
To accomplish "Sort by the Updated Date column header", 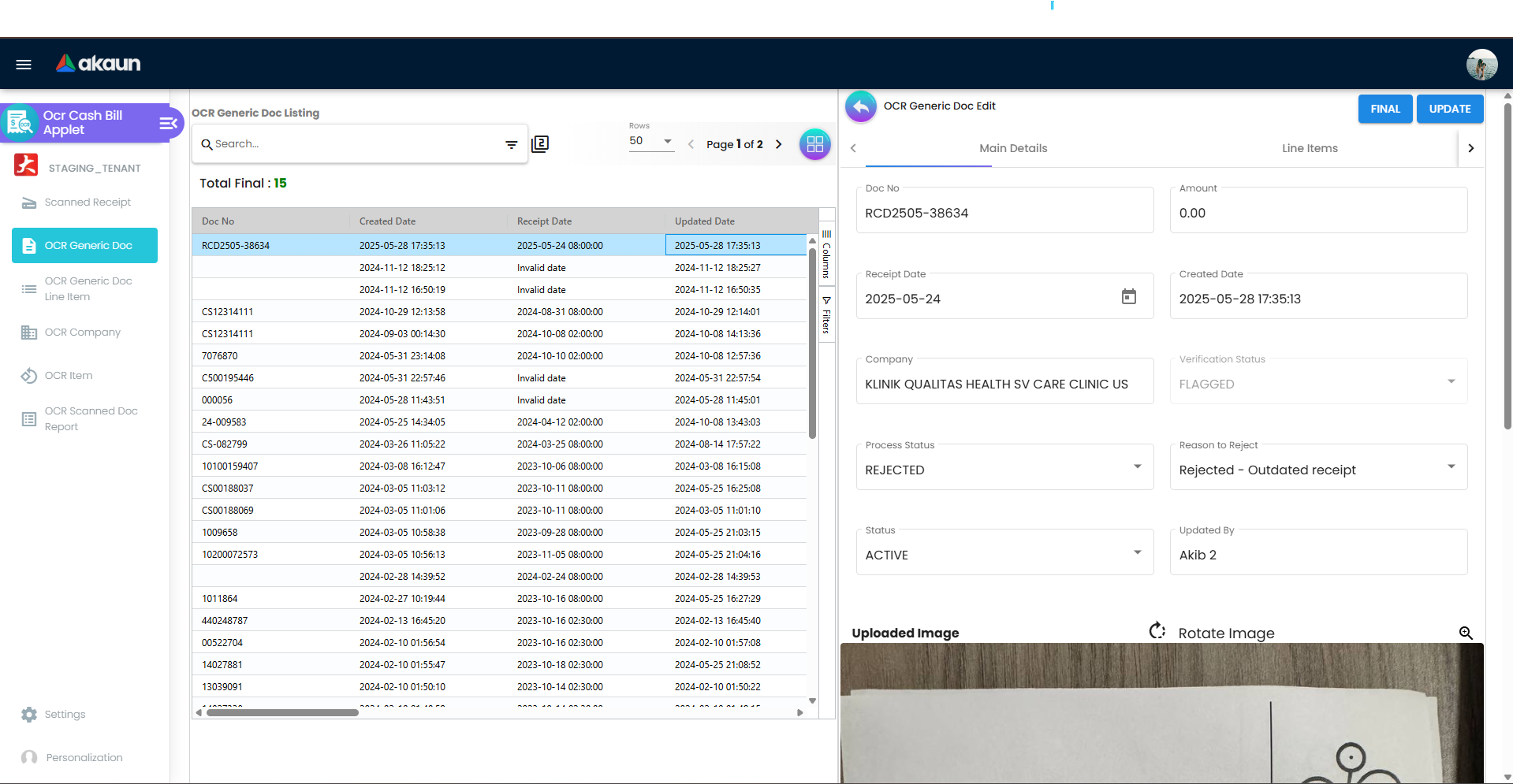I will click(x=741, y=221).
